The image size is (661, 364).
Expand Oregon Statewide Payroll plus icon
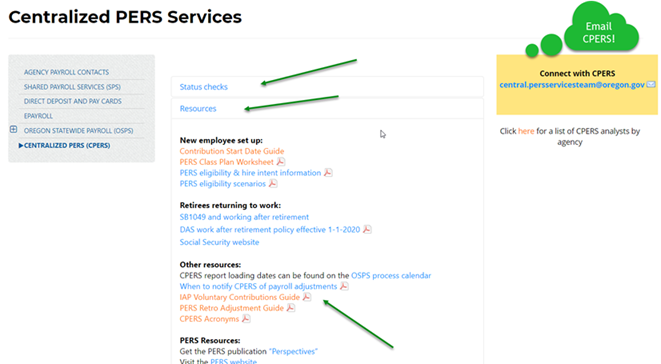click(x=13, y=129)
